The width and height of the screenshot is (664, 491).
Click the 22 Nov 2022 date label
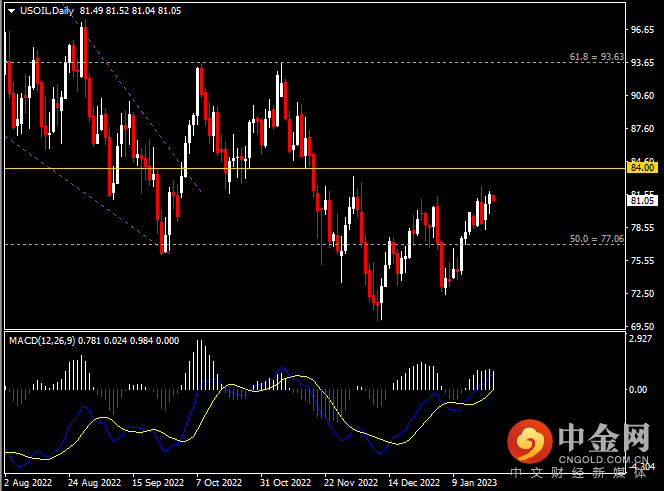point(351,483)
